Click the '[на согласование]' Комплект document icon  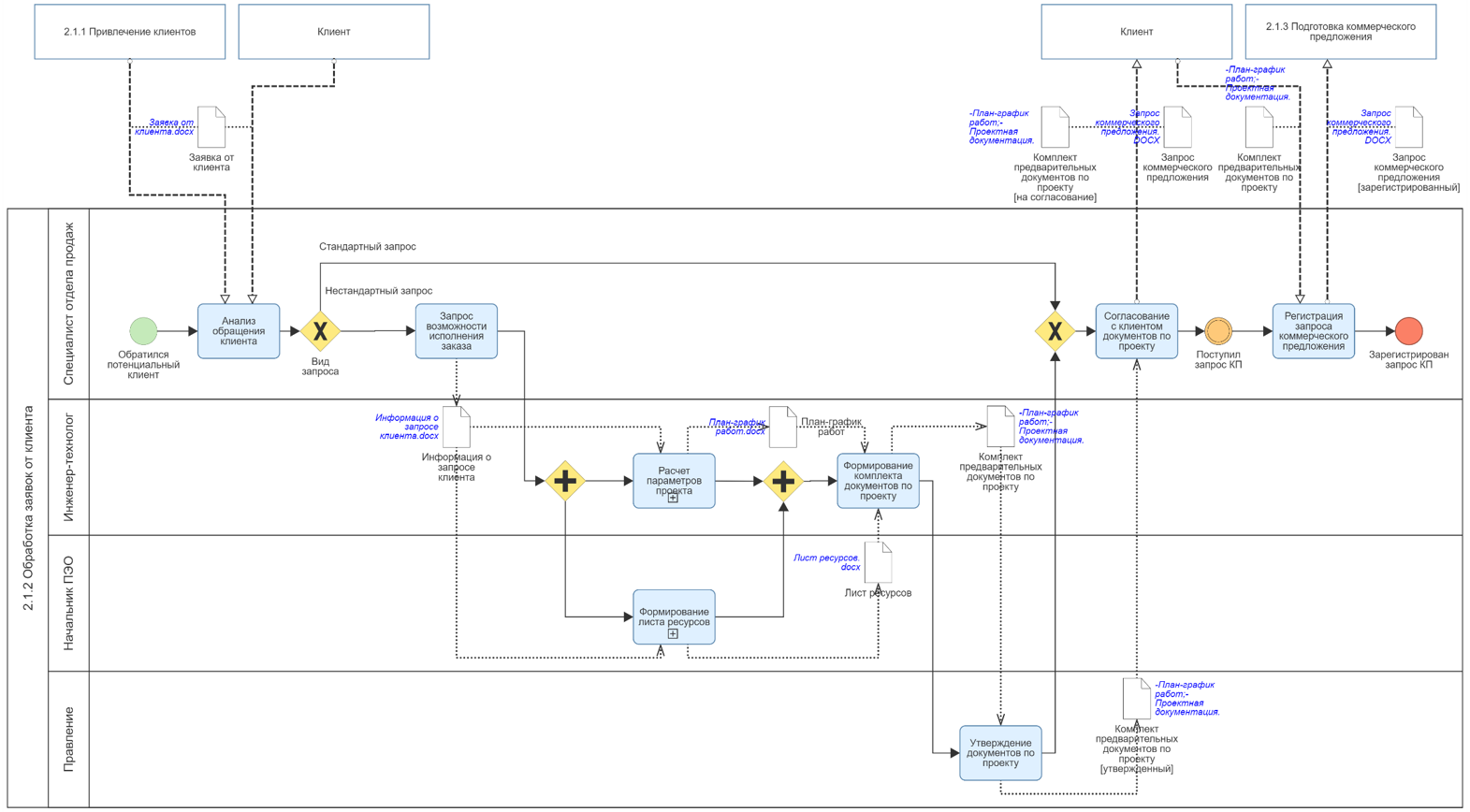(1055, 126)
